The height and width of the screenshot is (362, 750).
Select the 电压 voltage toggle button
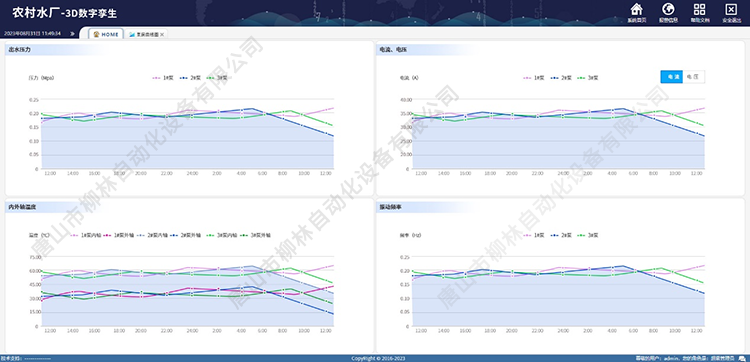[x=693, y=77]
